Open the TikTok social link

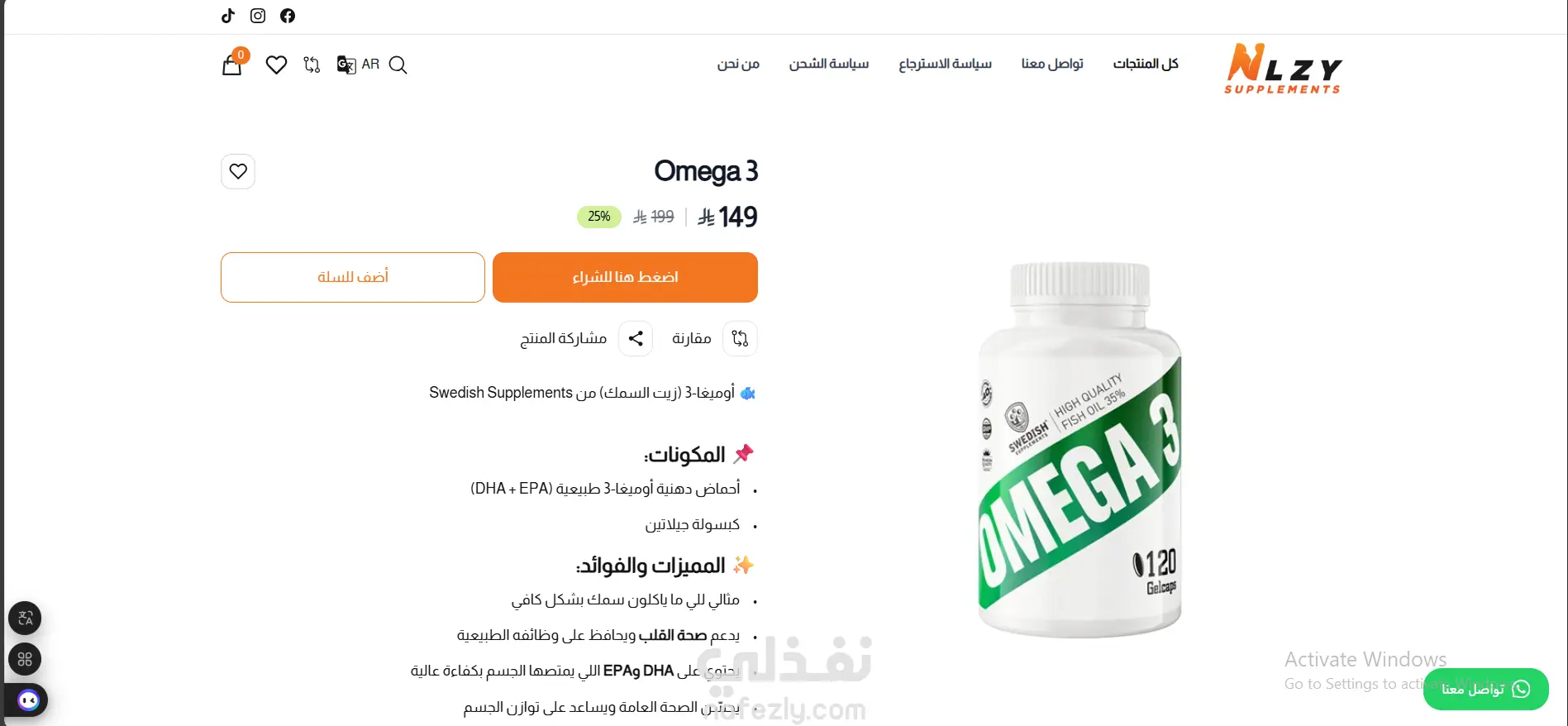pyautogui.click(x=228, y=16)
